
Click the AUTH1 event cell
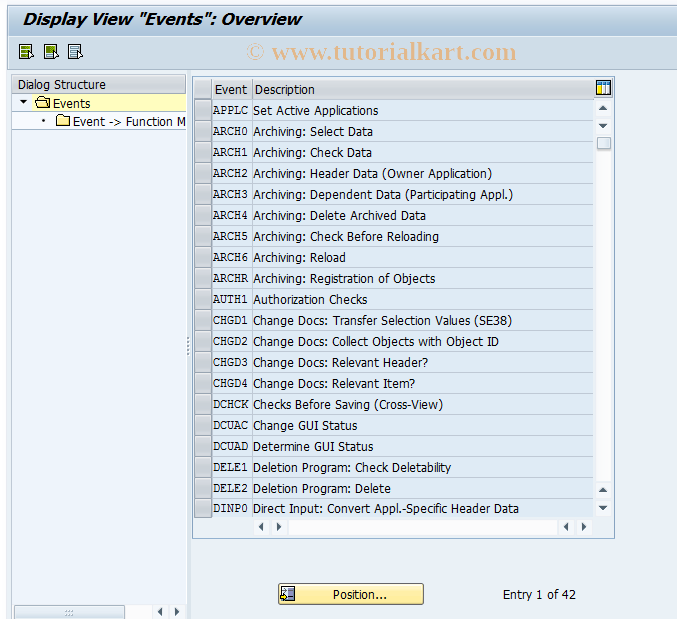point(231,299)
